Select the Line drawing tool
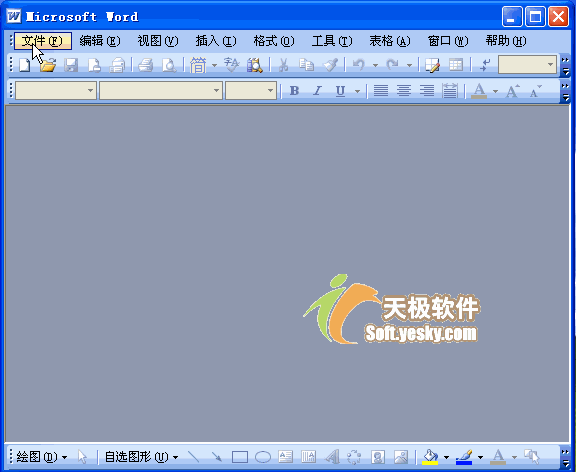This screenshot has height=472, width=576. (193, 457)
